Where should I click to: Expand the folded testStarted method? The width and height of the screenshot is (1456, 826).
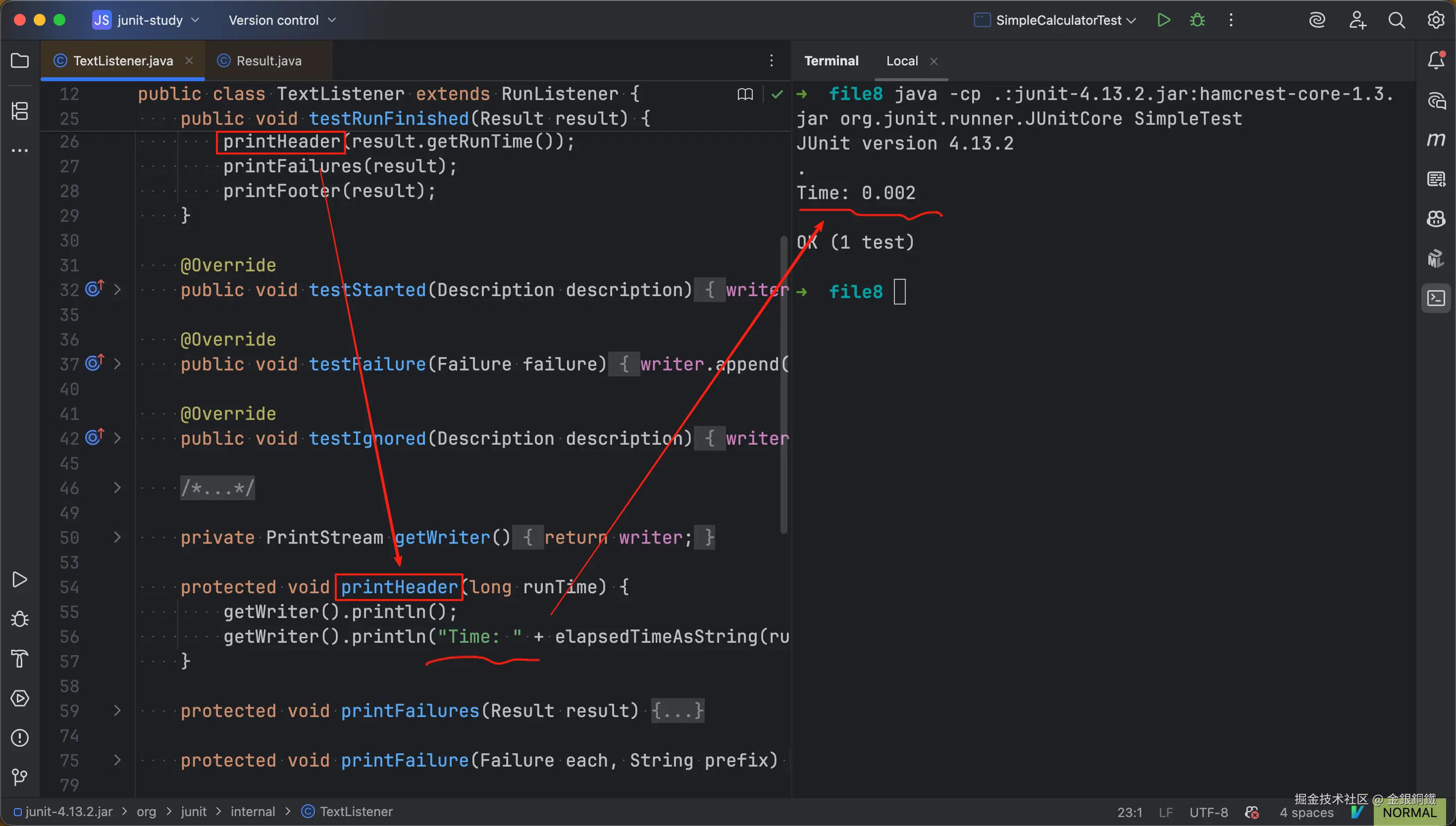click(117, 290)
